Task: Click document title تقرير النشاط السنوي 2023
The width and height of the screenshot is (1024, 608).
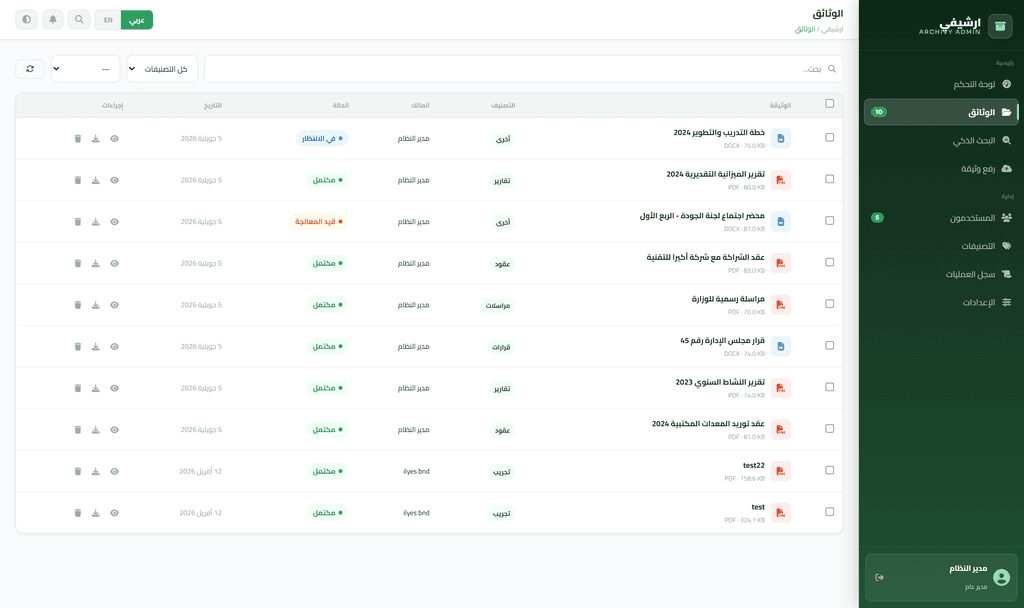Action: (x=720, y=382)
